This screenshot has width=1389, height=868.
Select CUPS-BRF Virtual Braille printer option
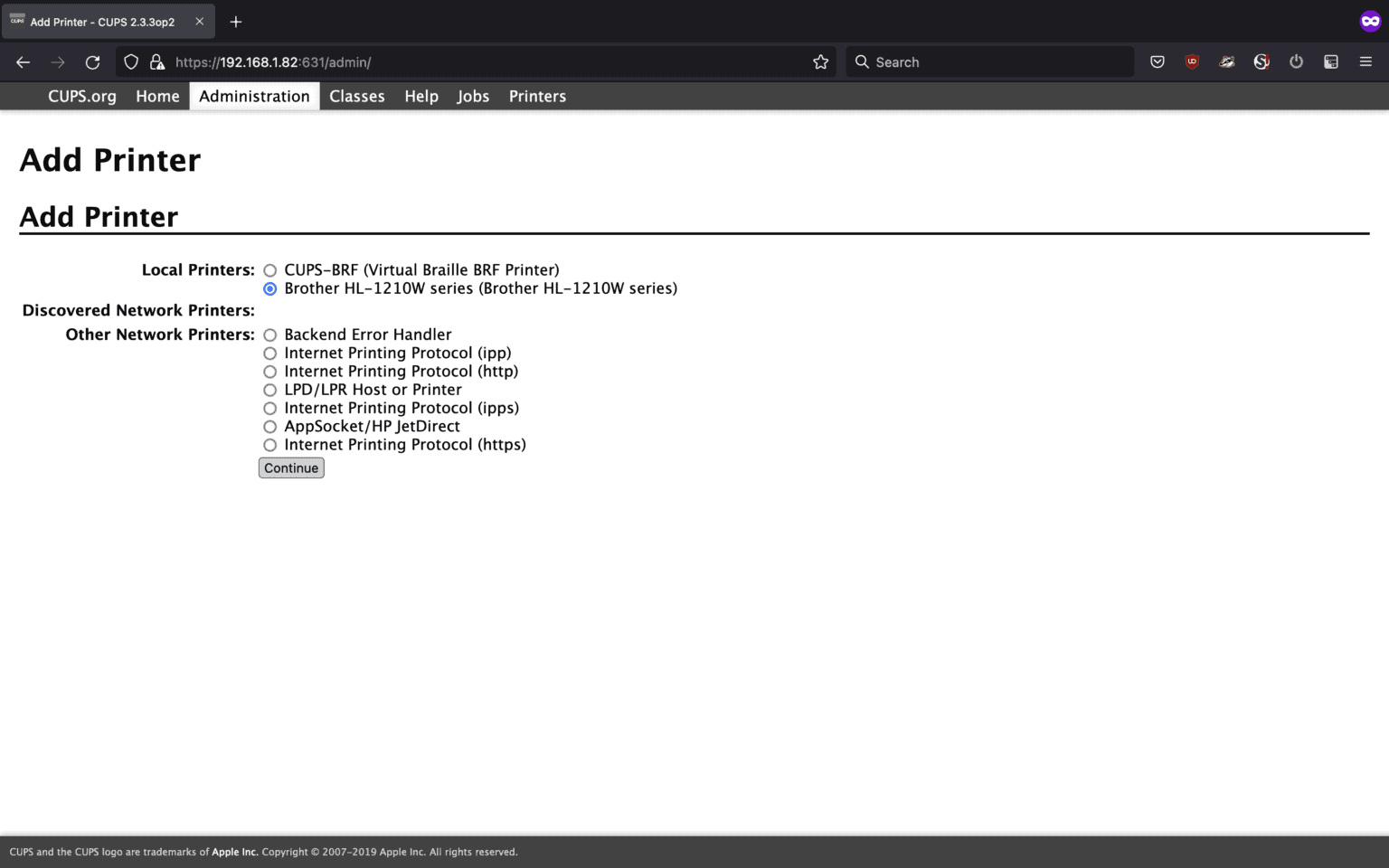pyautogui.click(x=269, y=270)
